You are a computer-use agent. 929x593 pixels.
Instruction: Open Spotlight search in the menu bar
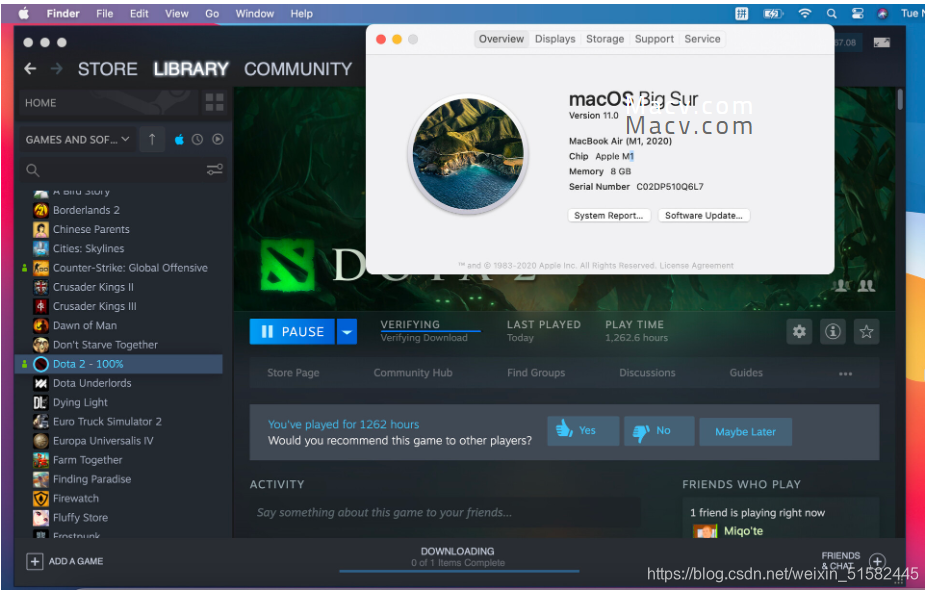pyautogui.click(x=832, y=14)
